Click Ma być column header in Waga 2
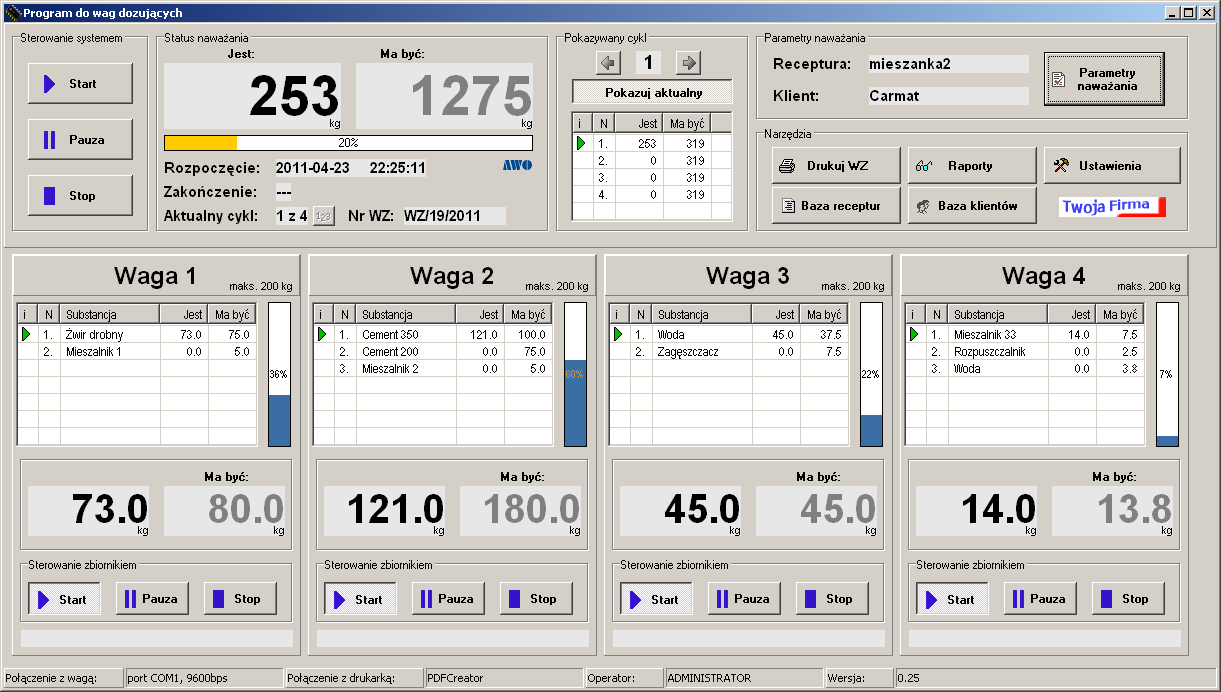 pyautogui.click(x=528, y=314)
